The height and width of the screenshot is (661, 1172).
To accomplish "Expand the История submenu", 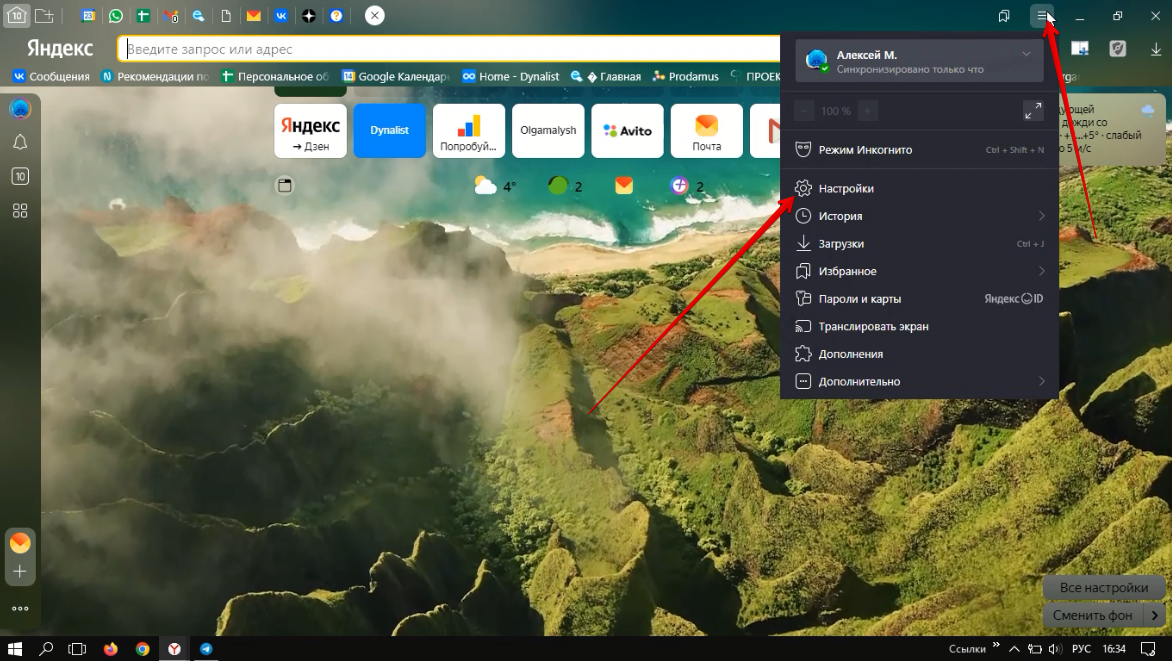I will (919, 216).
